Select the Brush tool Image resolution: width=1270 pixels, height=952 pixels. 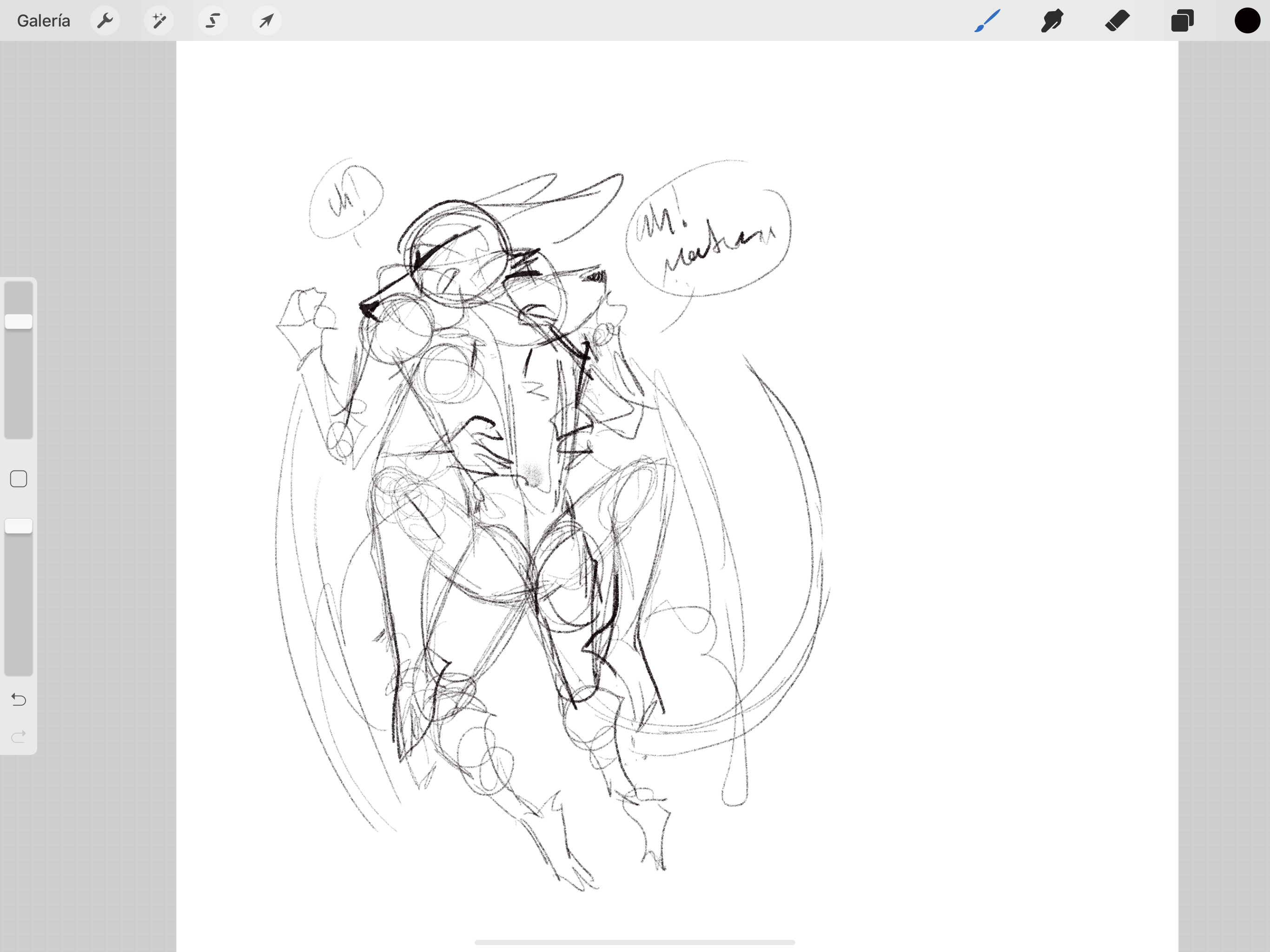(987, 20)
